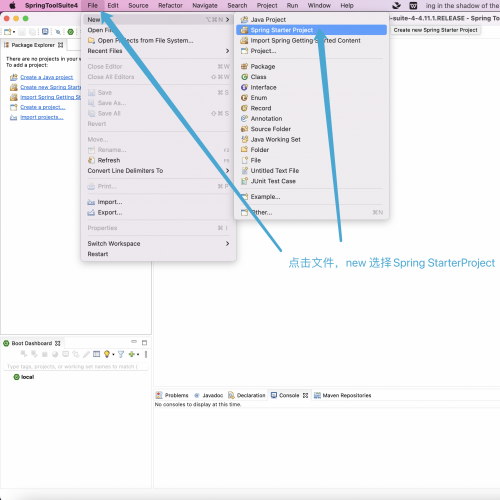Open the Window menu
Viewport: 500px width, 500px height.
(319, 6)
